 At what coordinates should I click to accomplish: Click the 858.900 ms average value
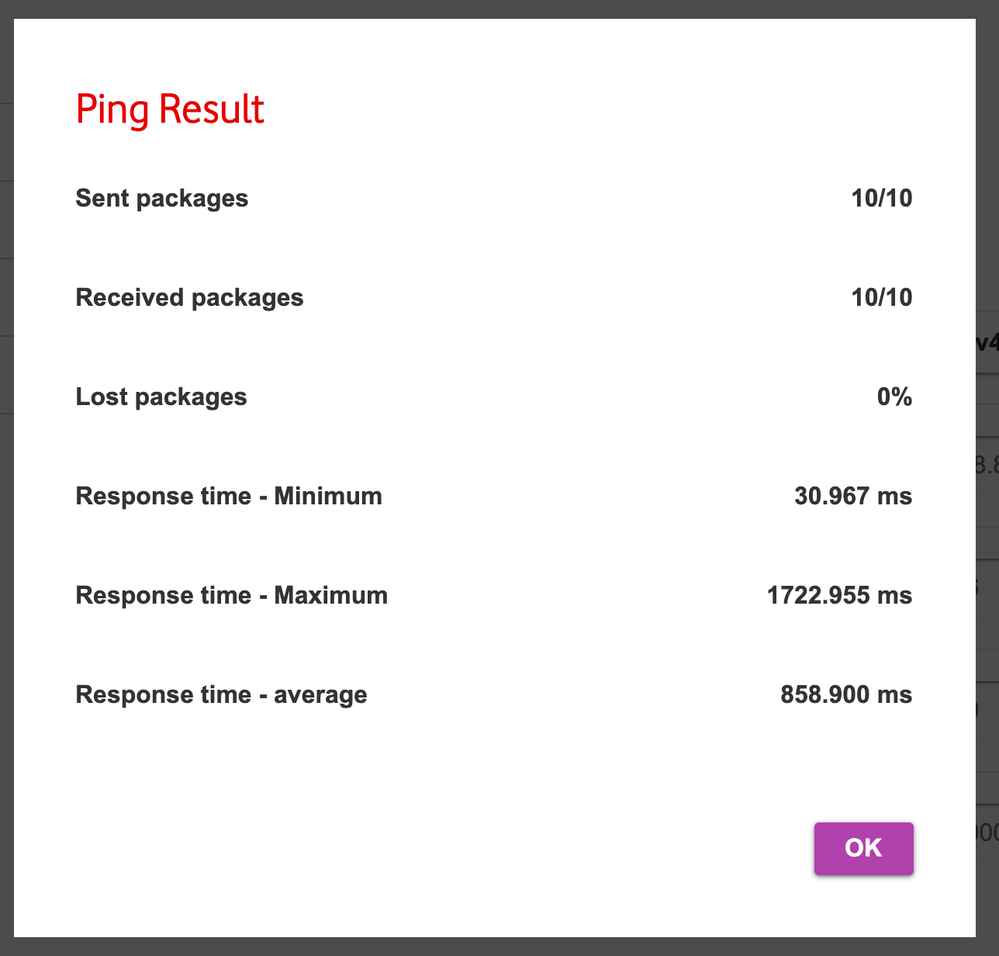tap(846, 695)
